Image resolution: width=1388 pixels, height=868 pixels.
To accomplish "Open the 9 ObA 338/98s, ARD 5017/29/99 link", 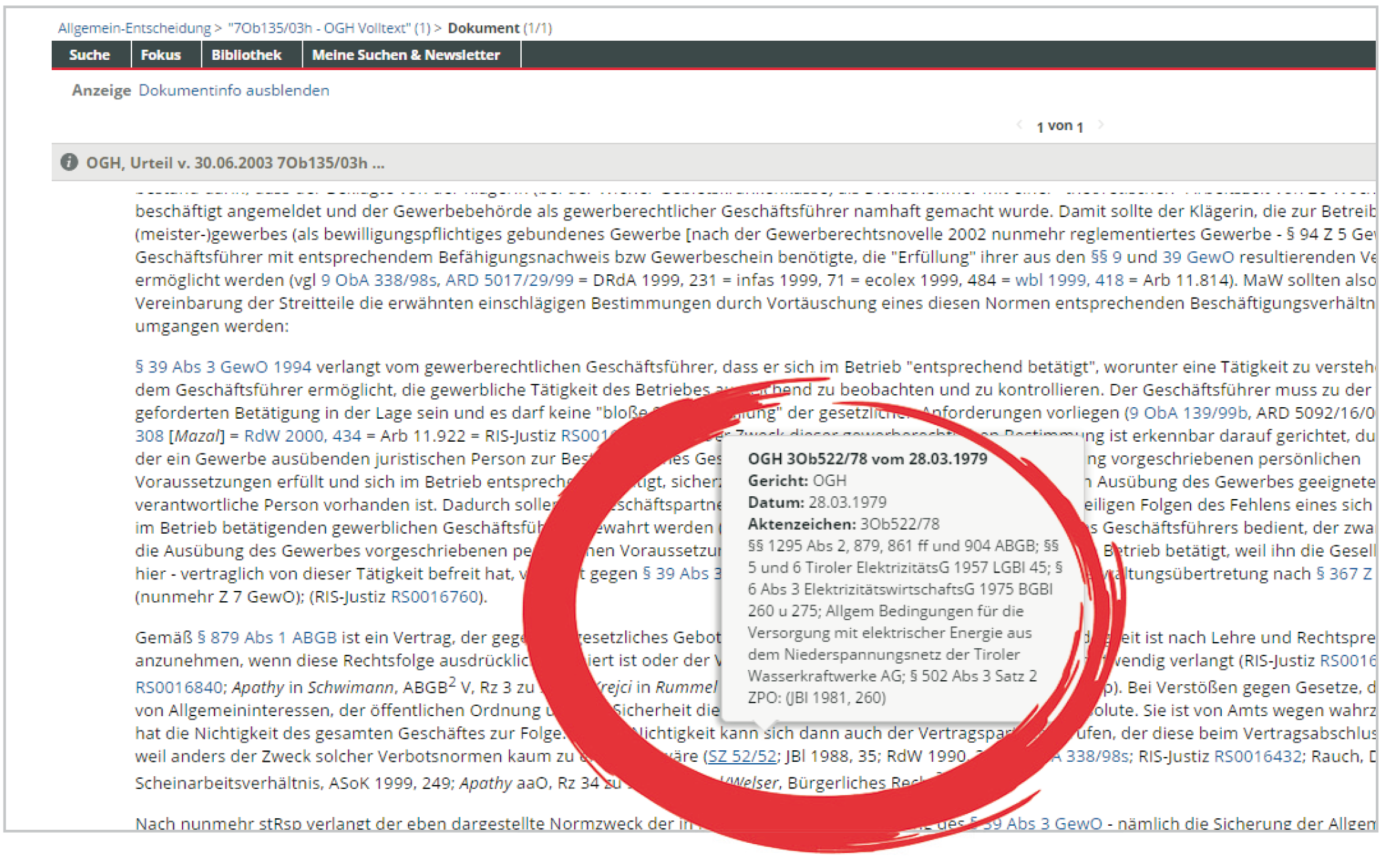I will tap(447, 280).
